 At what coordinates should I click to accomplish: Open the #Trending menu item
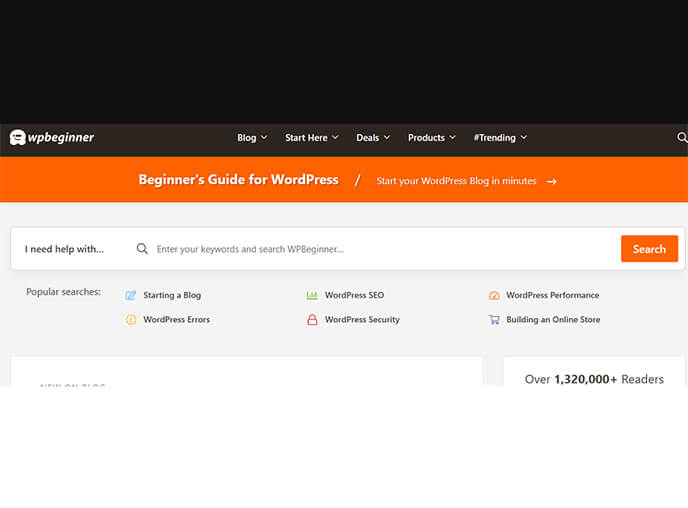(x=494, y=138)
